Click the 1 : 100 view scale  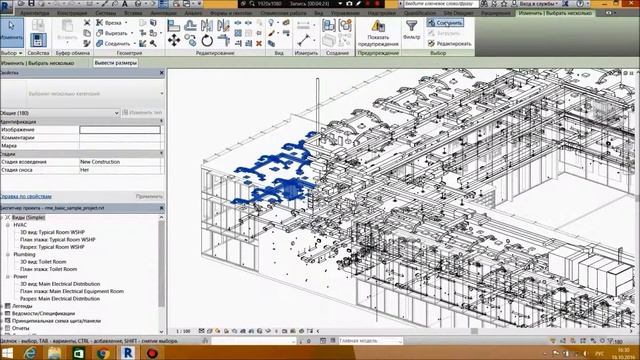point(183,331)
